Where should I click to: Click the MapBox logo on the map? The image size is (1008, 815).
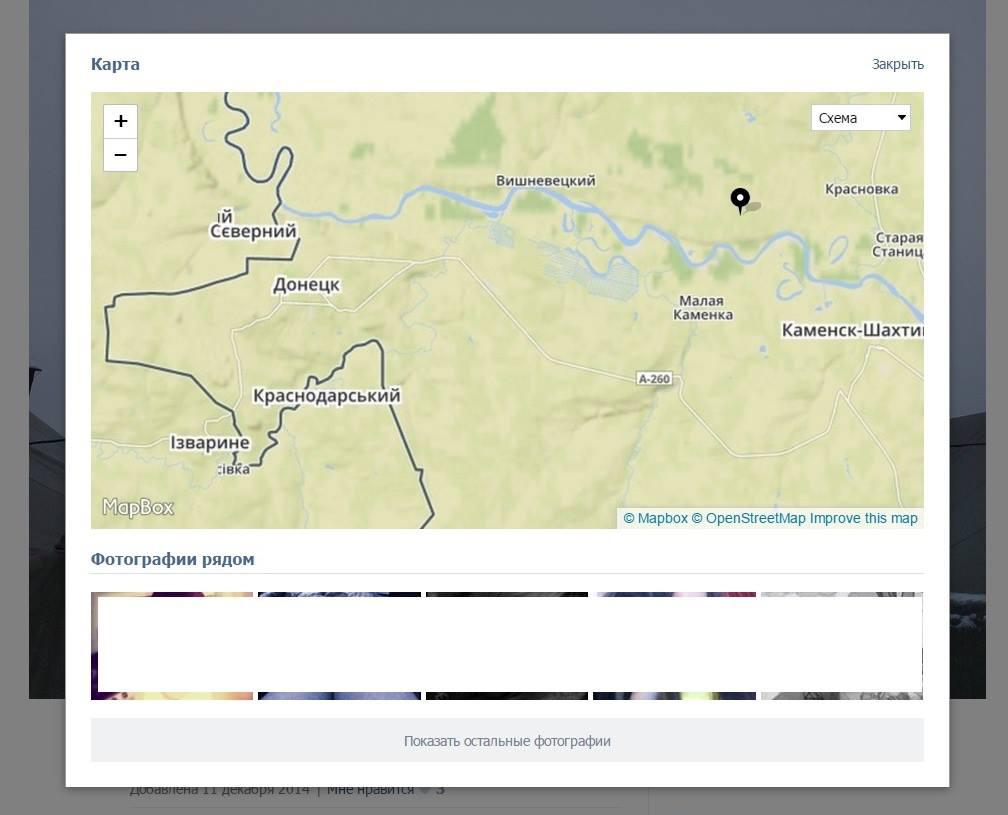coord(138,508)
